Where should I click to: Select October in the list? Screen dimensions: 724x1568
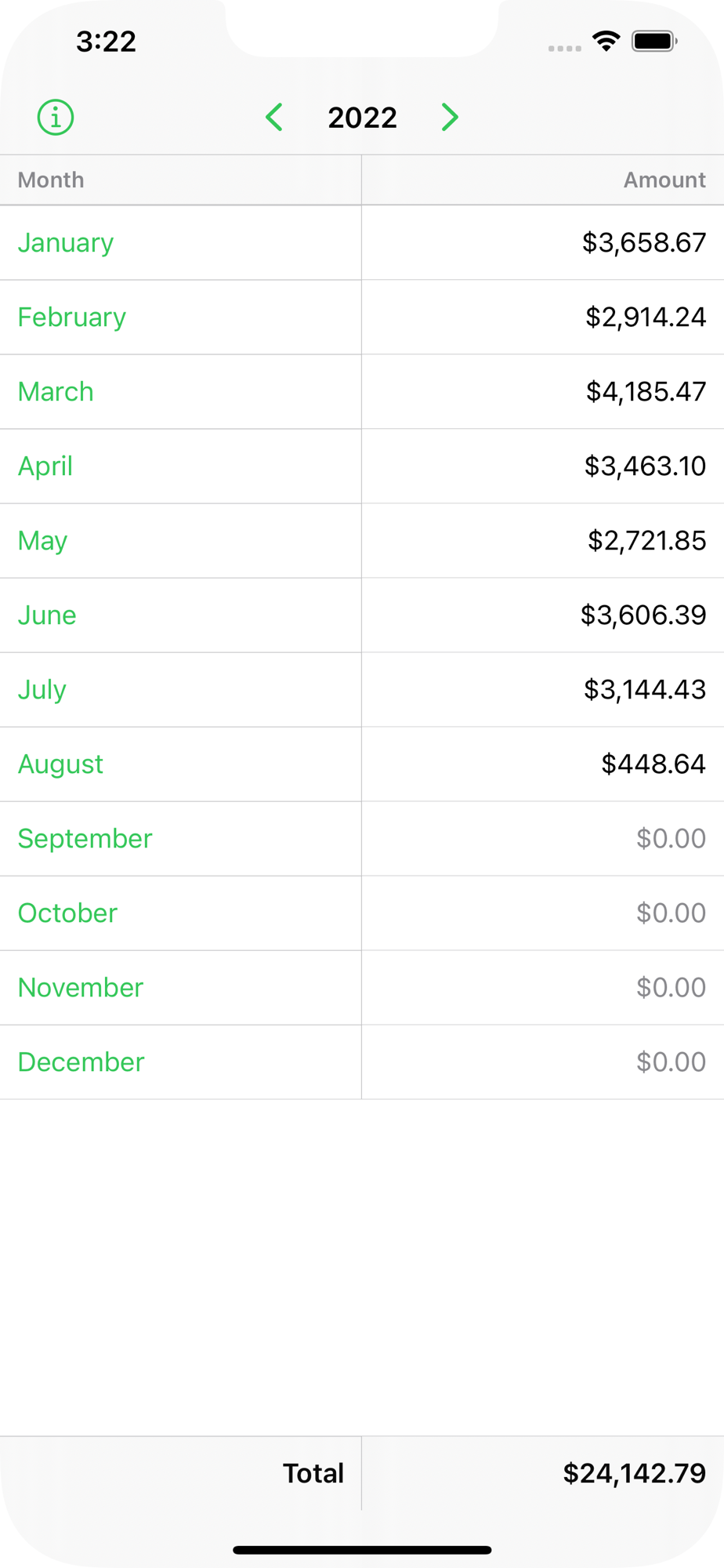coord(67,913)
